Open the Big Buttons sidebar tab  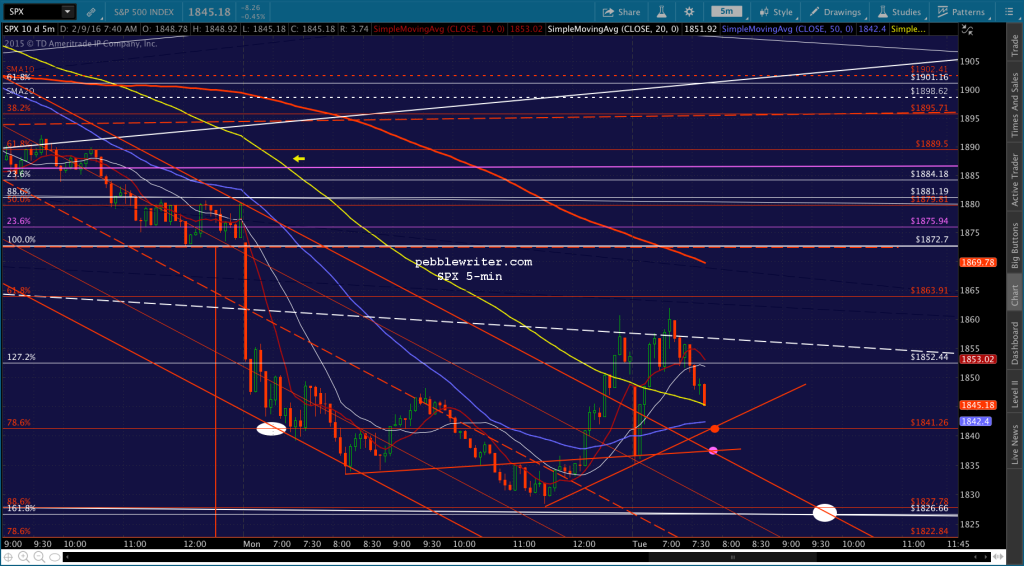tap(1014, 247)
